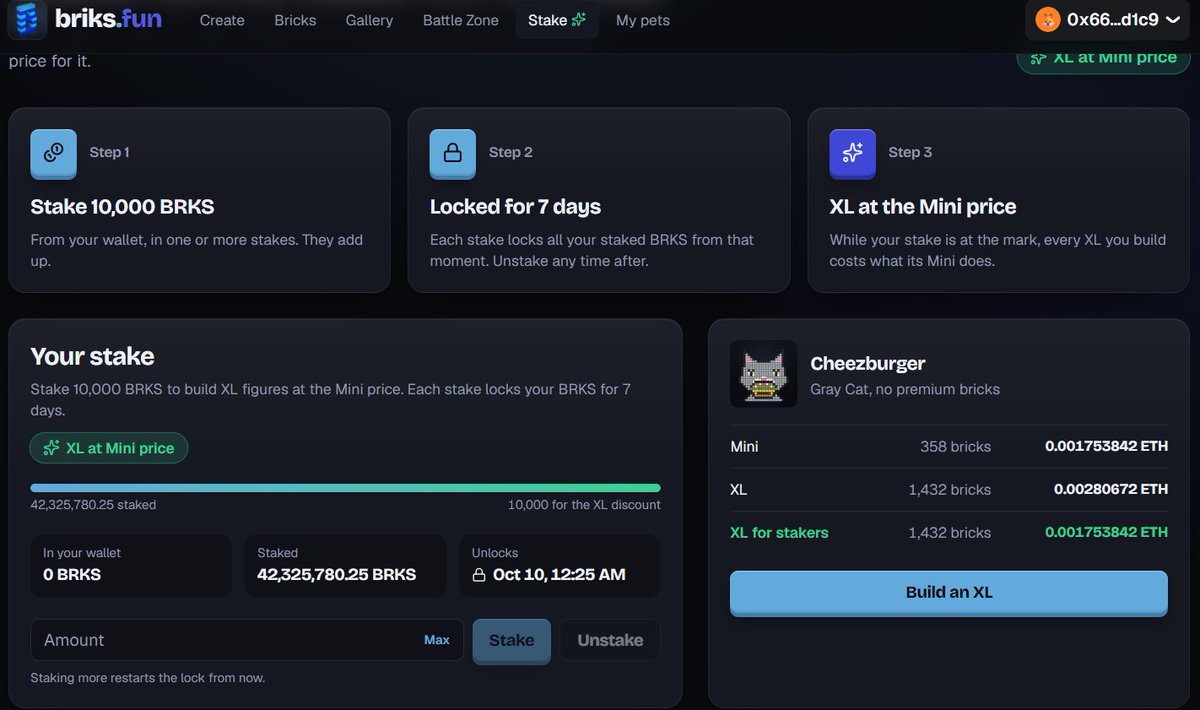Focus the Amount input field
This screenshot has width=1200, height=710.
pos(247,640)
